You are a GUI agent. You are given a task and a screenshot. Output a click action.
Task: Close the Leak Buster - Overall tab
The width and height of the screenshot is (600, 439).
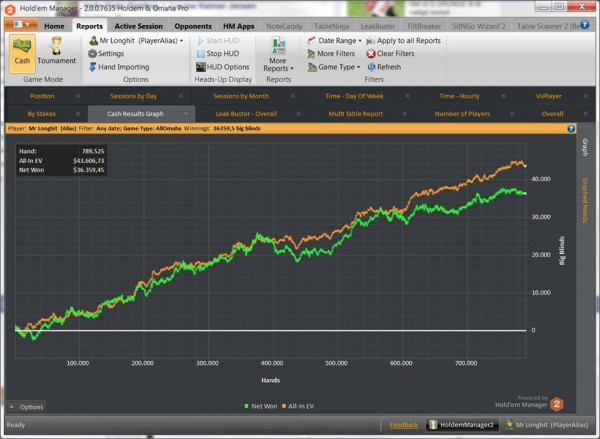click(x=298, y=114)
